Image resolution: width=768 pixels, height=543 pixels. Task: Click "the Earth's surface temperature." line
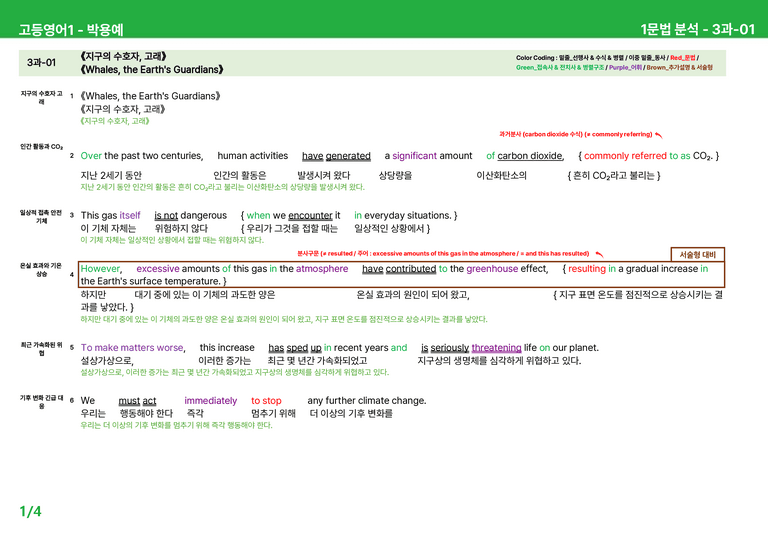coord(150,281)
